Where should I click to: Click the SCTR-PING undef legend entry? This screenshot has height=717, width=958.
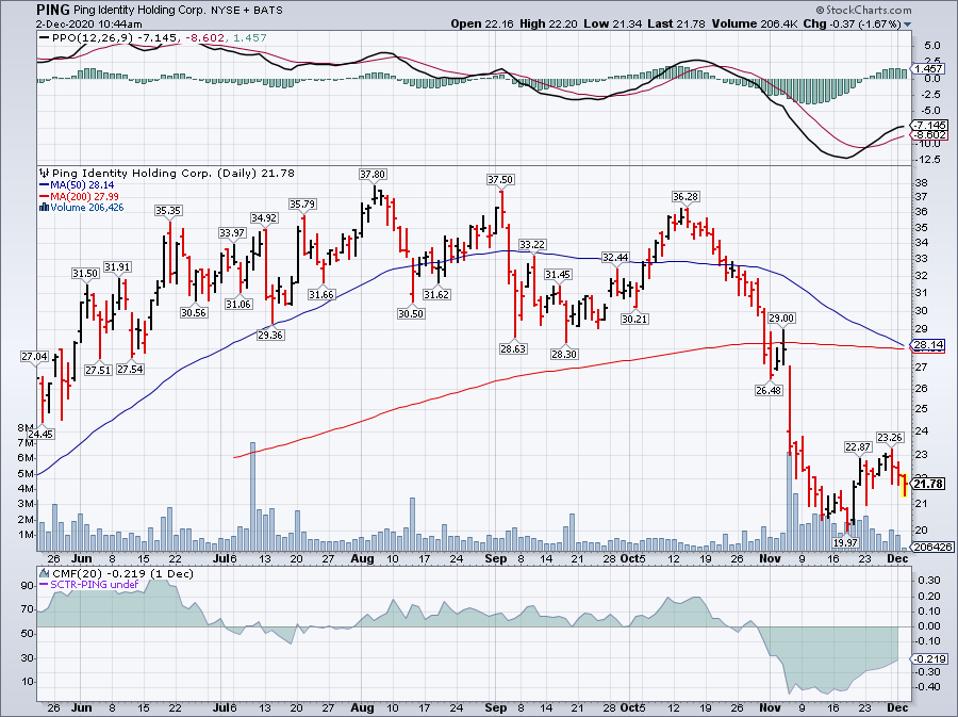click(x=94, y=584)
